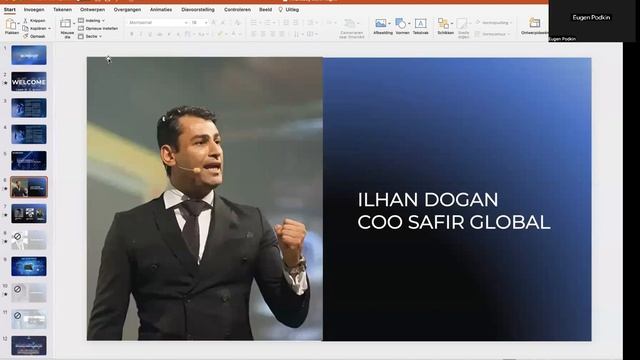
Task: Click the Knippen scissors icon
Action: point(25,20)
